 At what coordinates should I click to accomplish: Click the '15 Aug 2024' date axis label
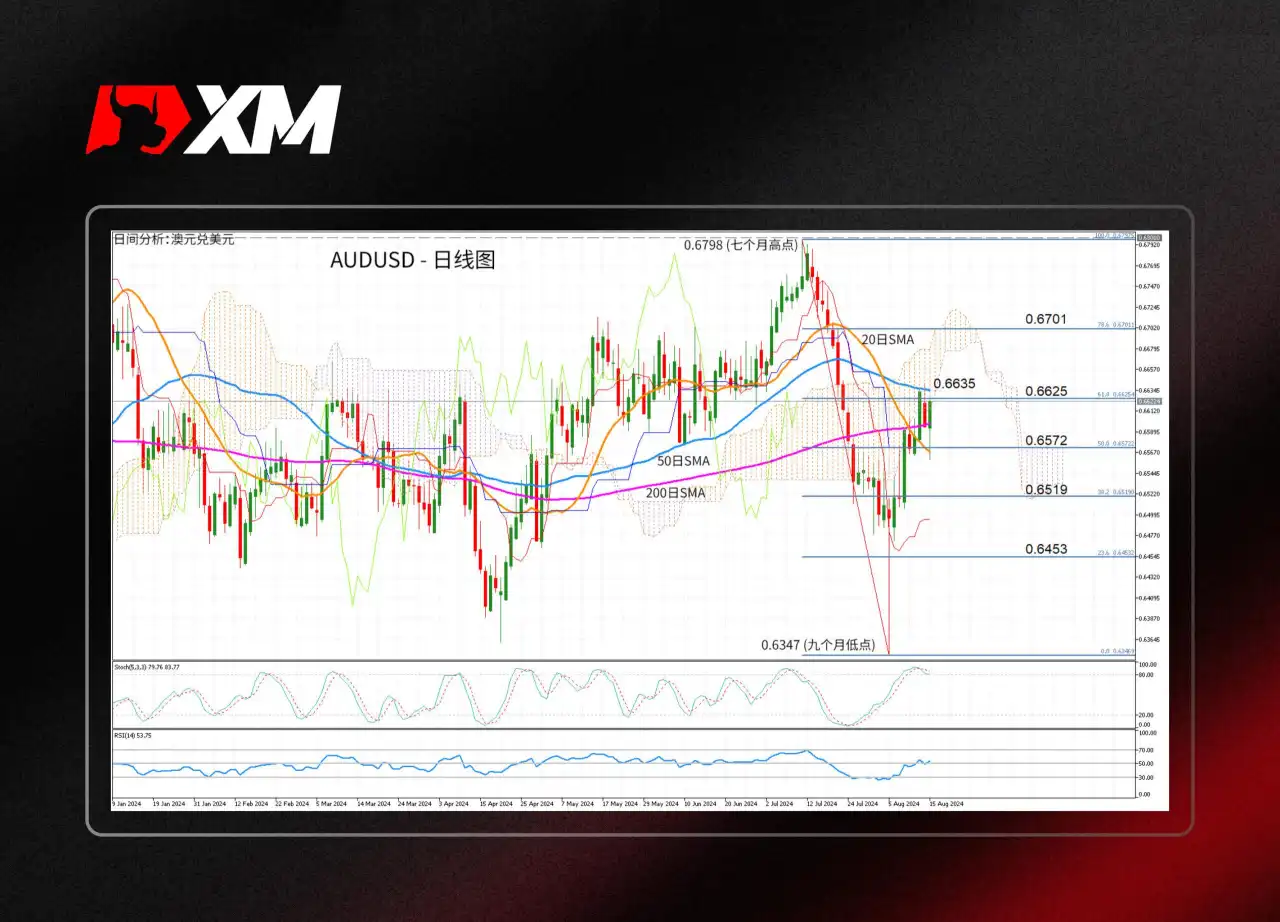pos(945,804)
